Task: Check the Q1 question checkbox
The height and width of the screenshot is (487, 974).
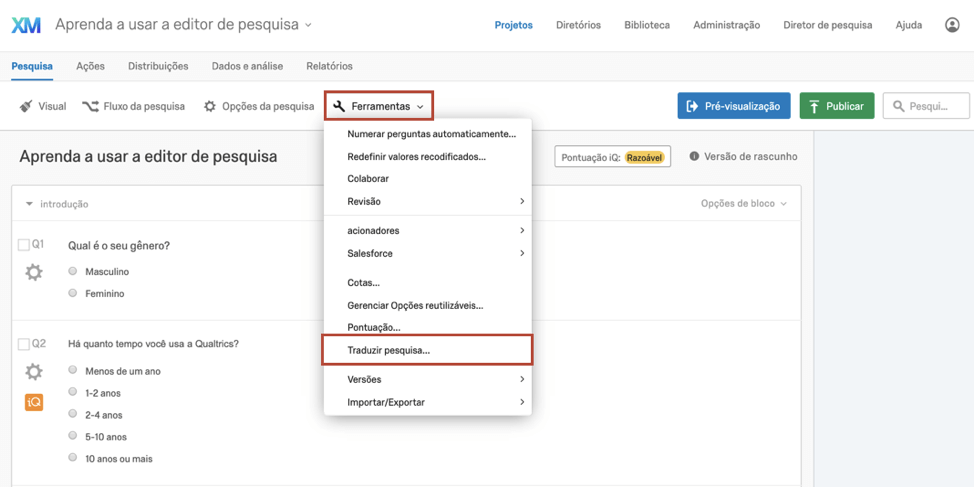Action: point(24,245)
